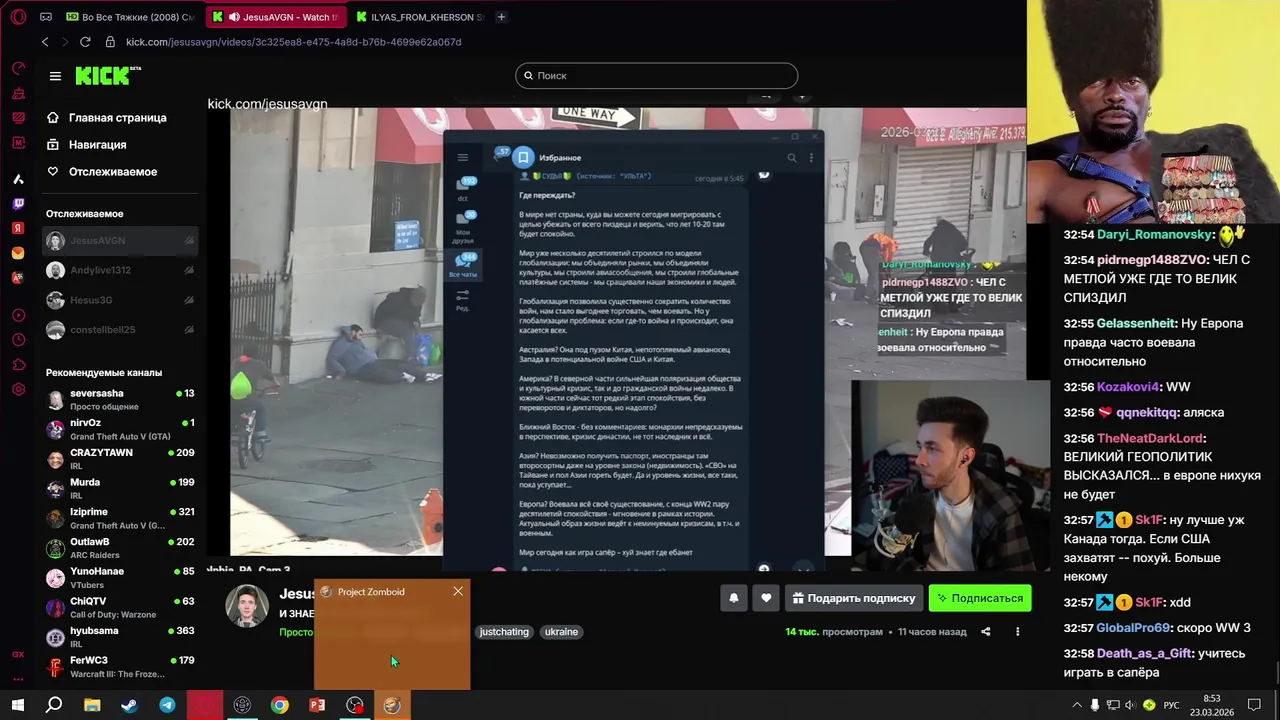Open the taskbar clock showing 8:53

[1212, 705]
